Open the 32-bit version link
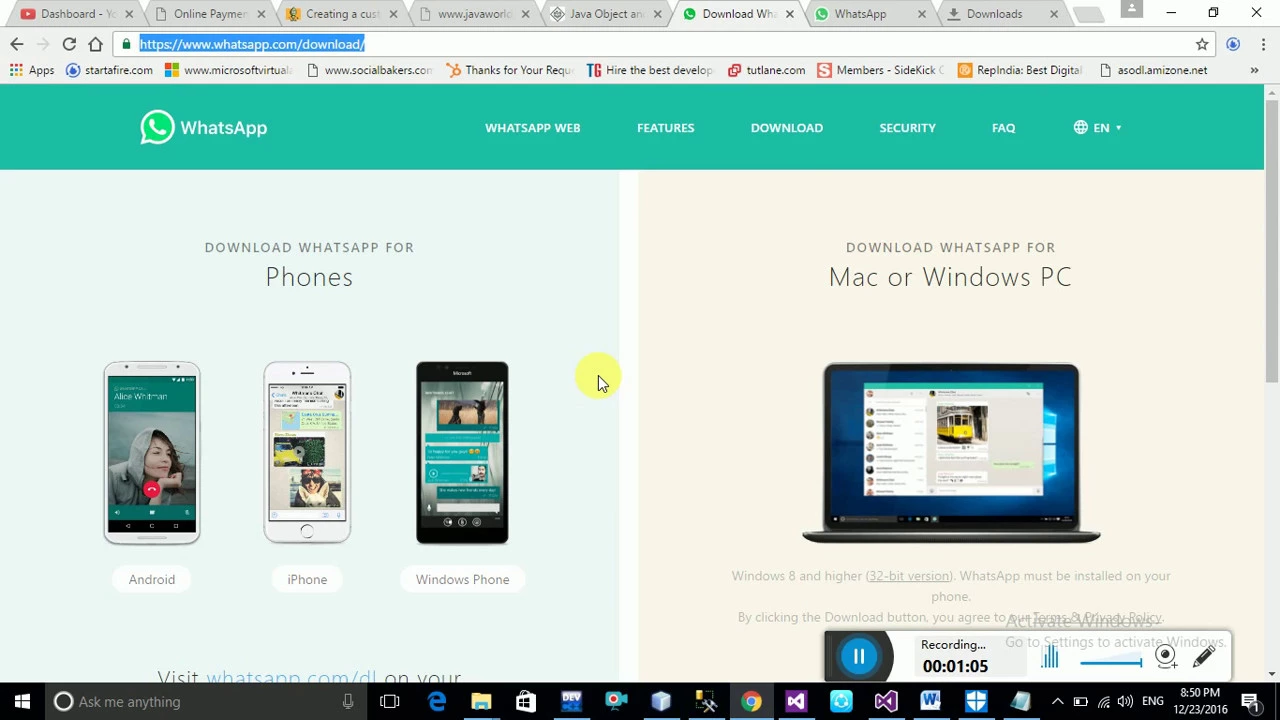Image resolution: width=1280 pixels, height=720 pixels. [x=908, y=576]
